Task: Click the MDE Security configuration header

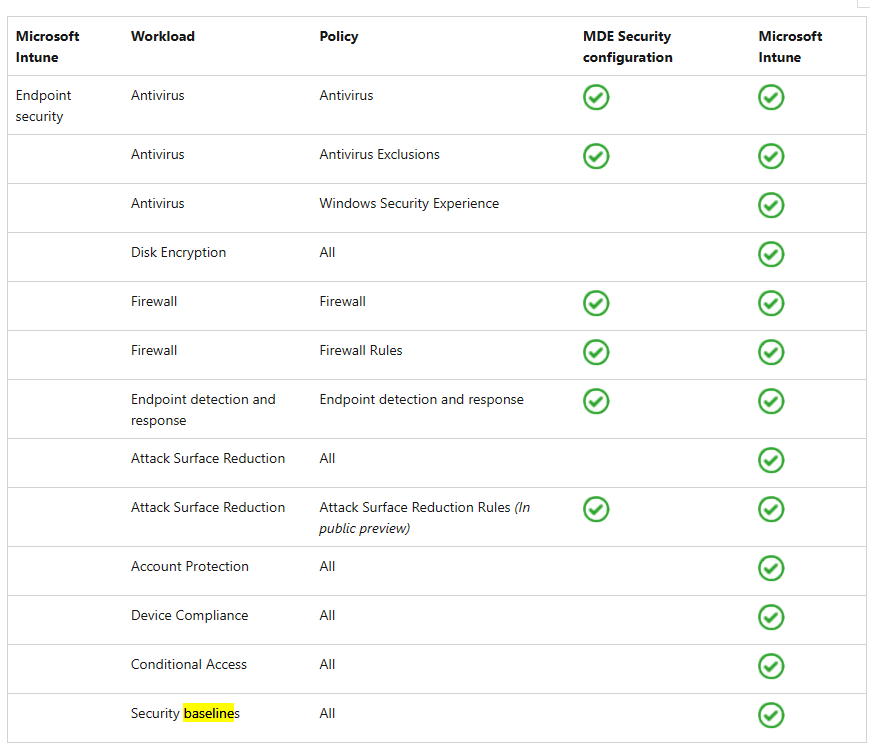Action: [x=627, y=46]
